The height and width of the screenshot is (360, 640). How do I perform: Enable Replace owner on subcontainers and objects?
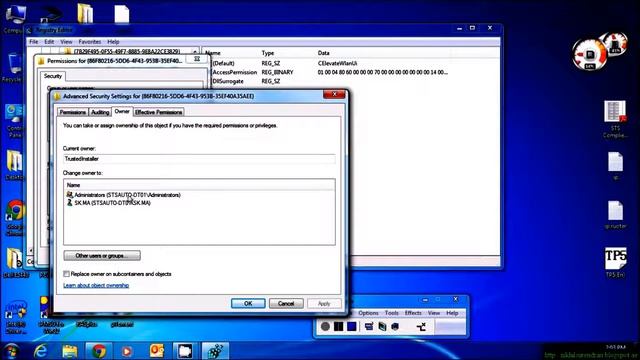(67, 274)
